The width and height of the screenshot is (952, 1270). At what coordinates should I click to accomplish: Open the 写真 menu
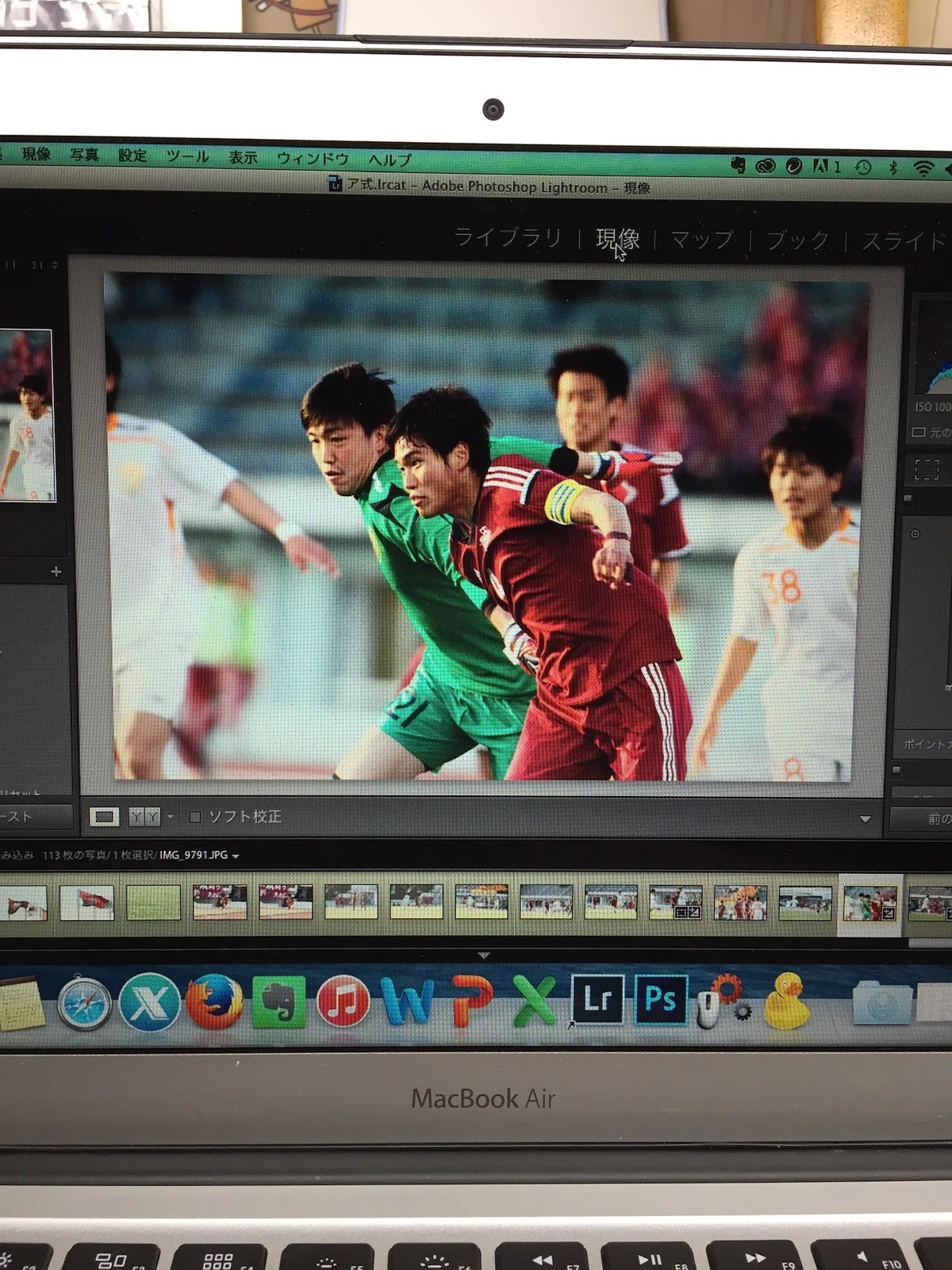[84, 155]
